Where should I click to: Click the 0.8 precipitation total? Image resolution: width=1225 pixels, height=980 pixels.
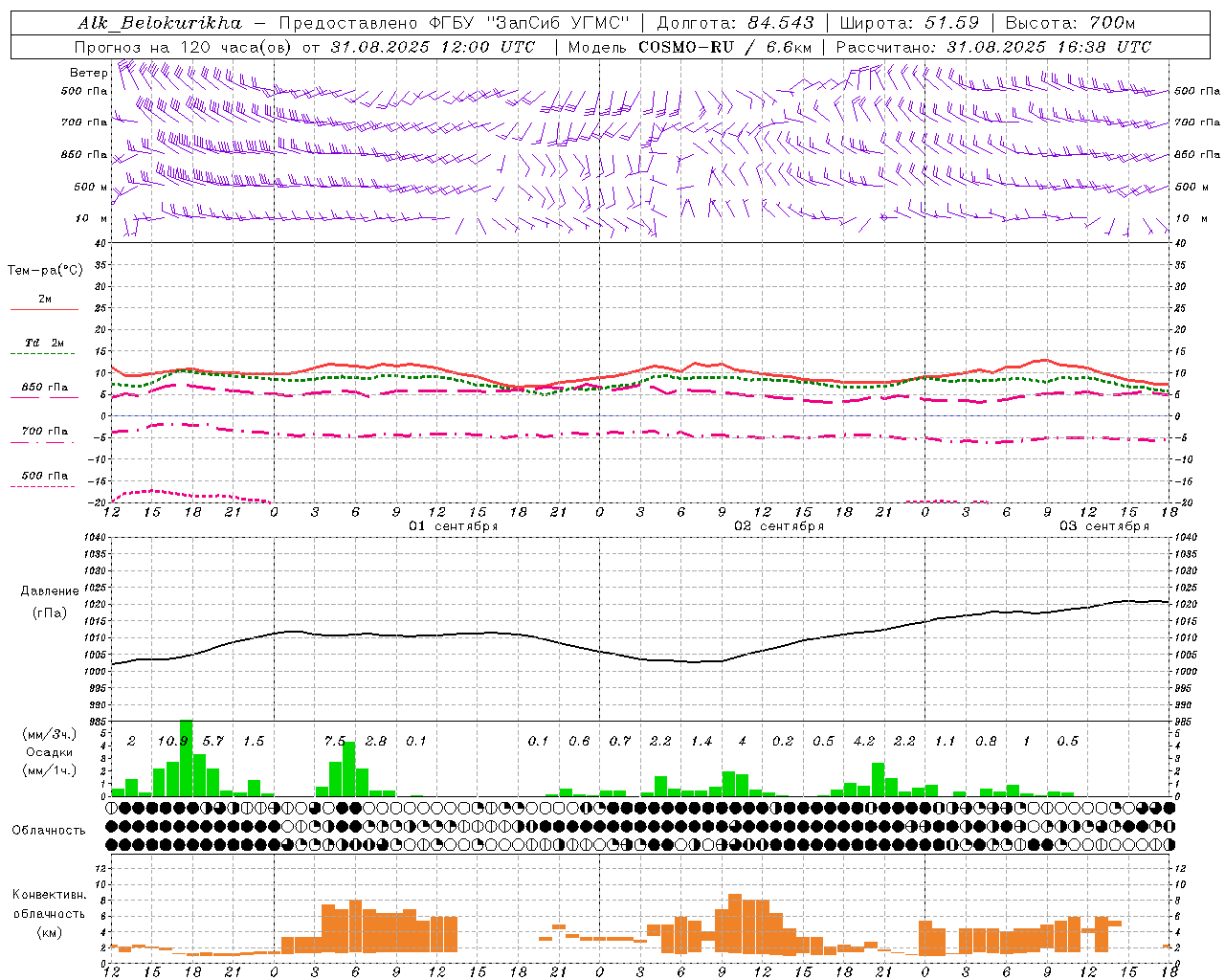pos(986,742)
